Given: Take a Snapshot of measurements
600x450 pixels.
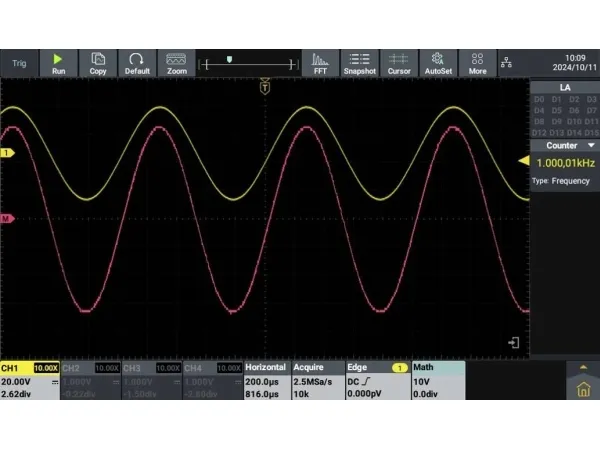Looking at the screenshot, I should pyautogui.click(x=359, y=63).
